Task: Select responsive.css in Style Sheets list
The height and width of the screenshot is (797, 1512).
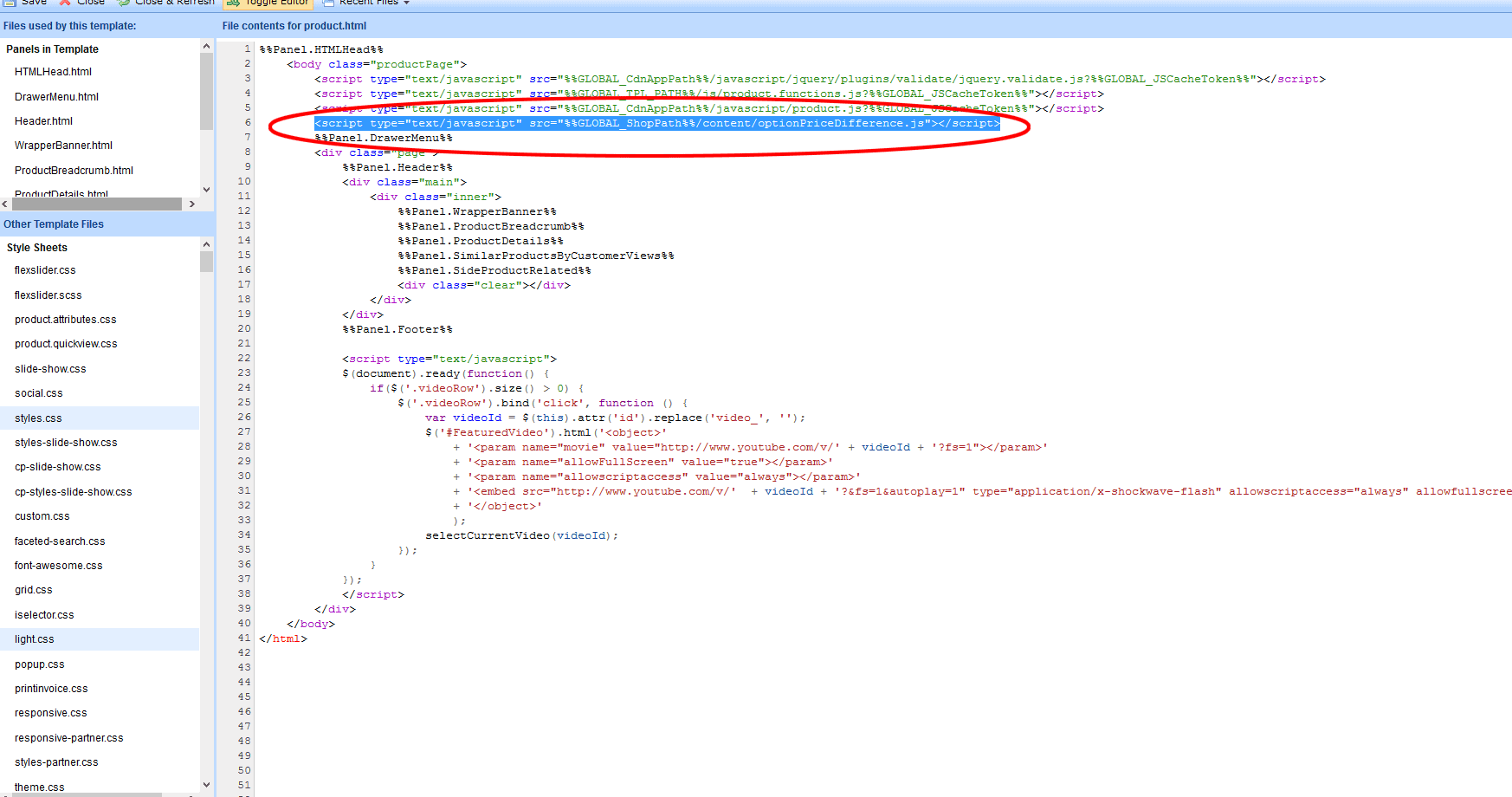Action: tap(51, 713)
